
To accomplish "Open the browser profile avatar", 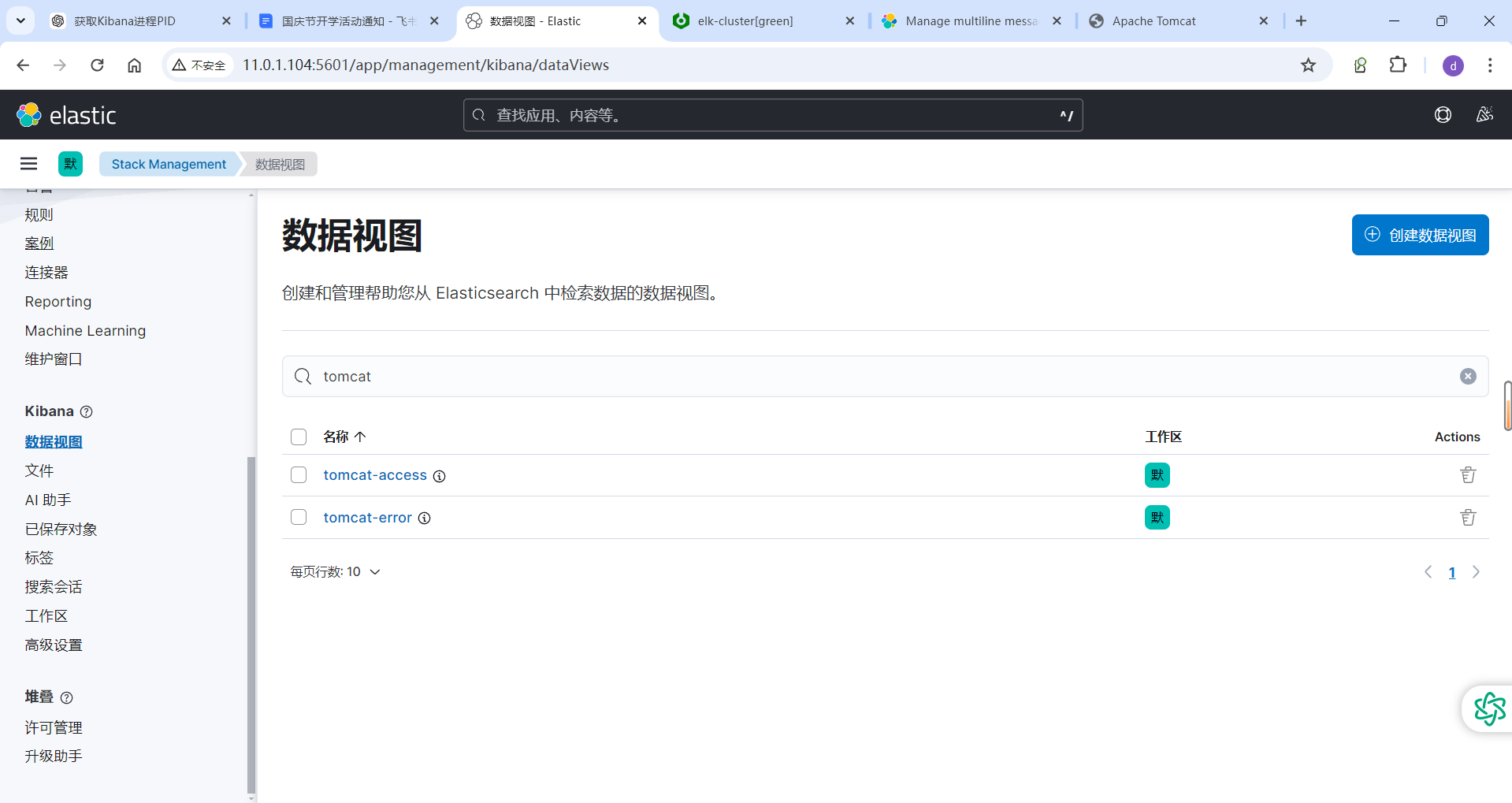I will [1453, 65].
